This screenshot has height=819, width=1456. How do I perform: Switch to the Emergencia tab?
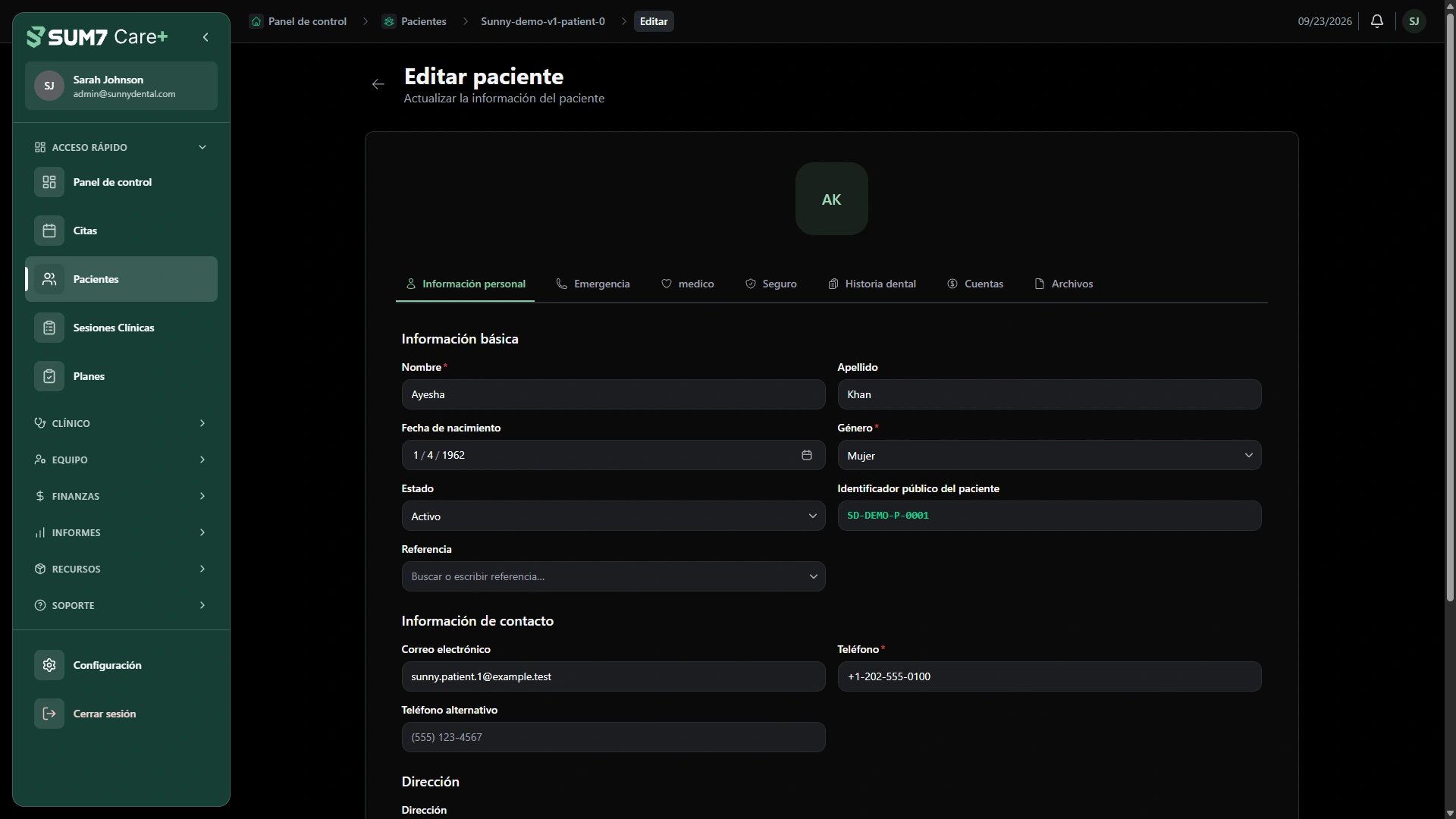click(x=593, y=284)
